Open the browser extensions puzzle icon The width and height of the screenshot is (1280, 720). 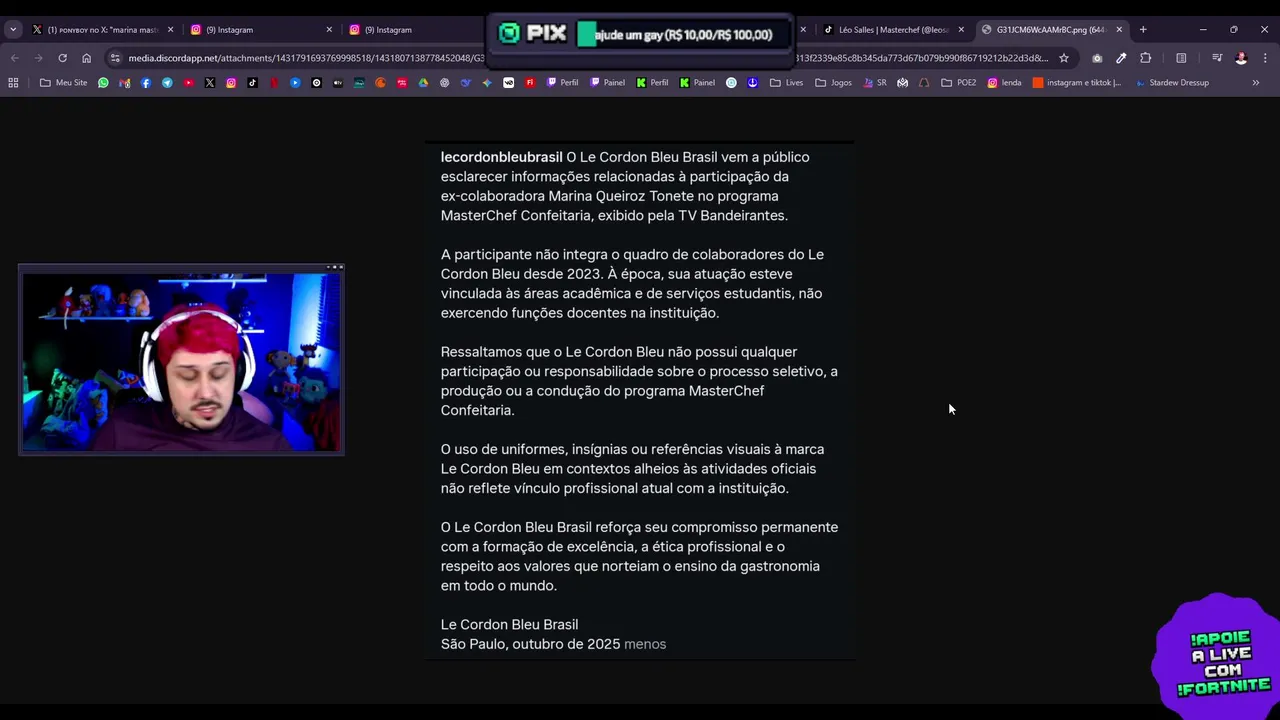coord(1146,58)
